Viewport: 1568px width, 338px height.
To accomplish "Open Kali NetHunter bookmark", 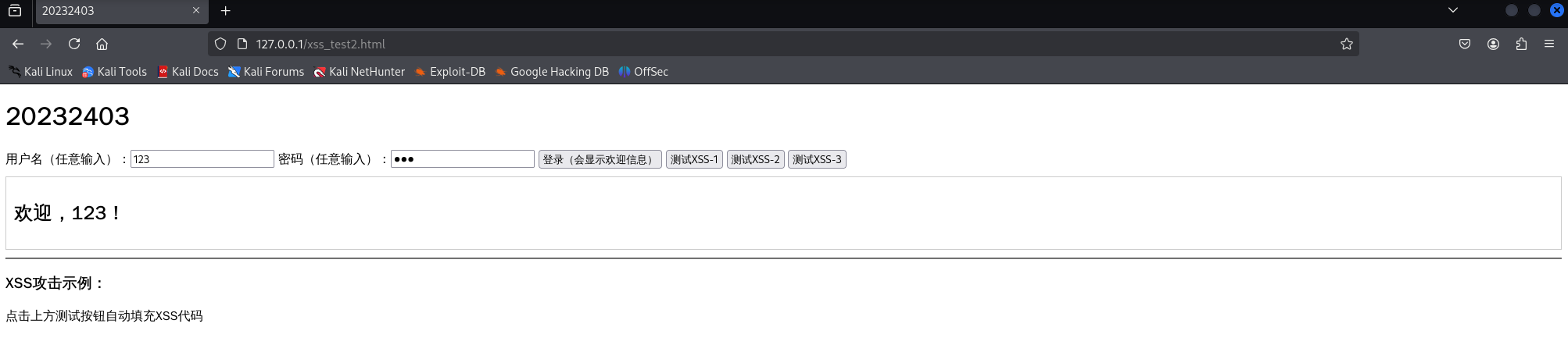I will [x=360, y=71].
